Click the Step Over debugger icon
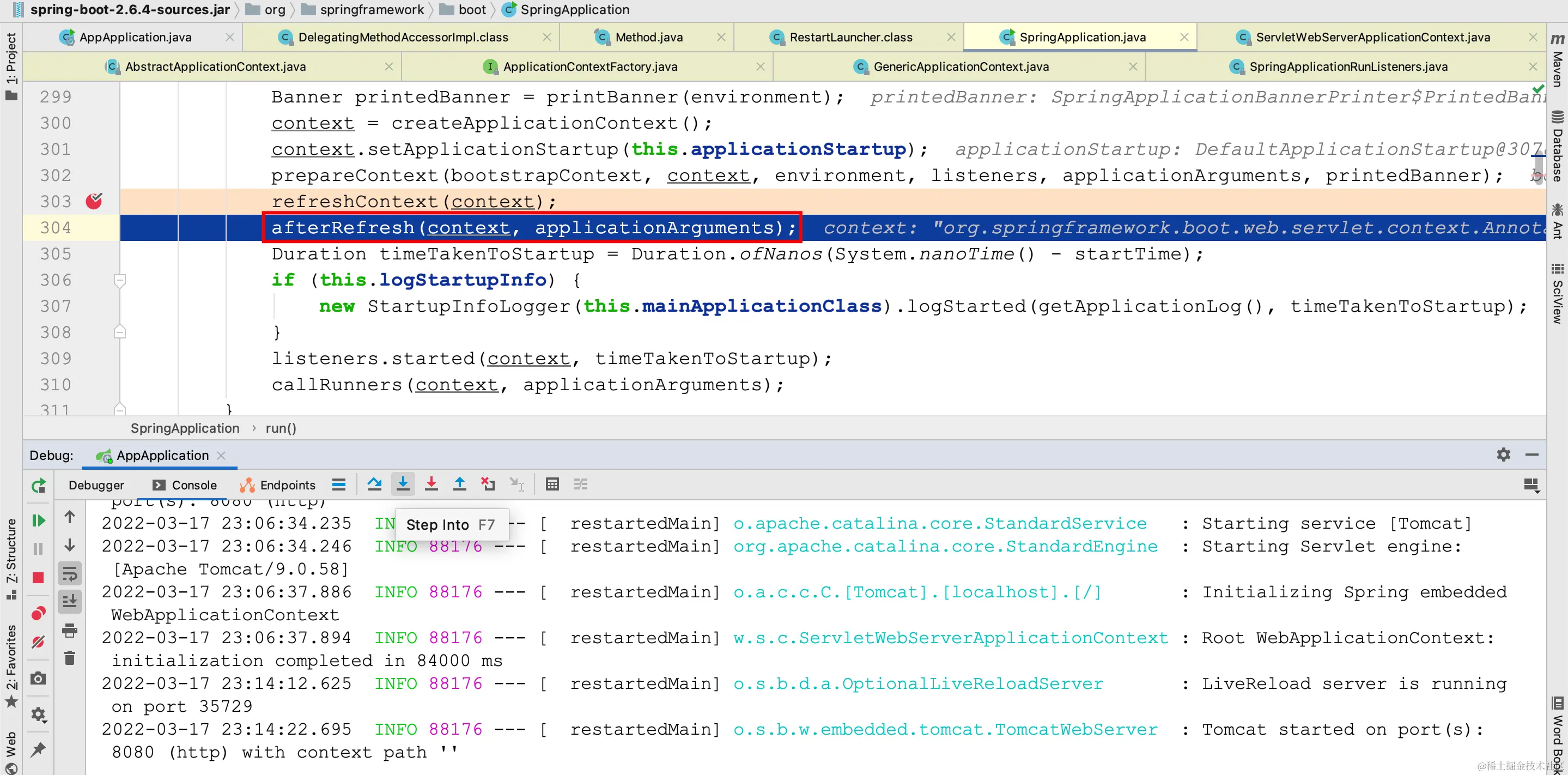1568x775 pixels. coord(374,485)
